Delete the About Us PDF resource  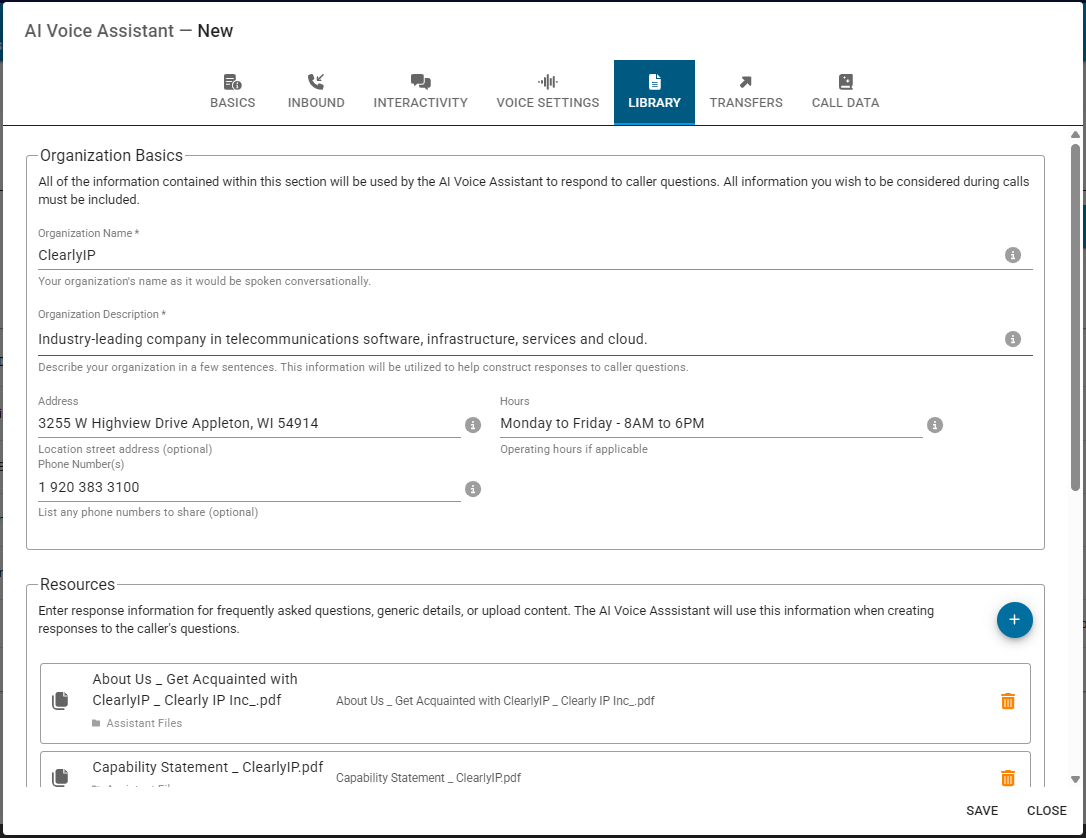coord(1008,701)
